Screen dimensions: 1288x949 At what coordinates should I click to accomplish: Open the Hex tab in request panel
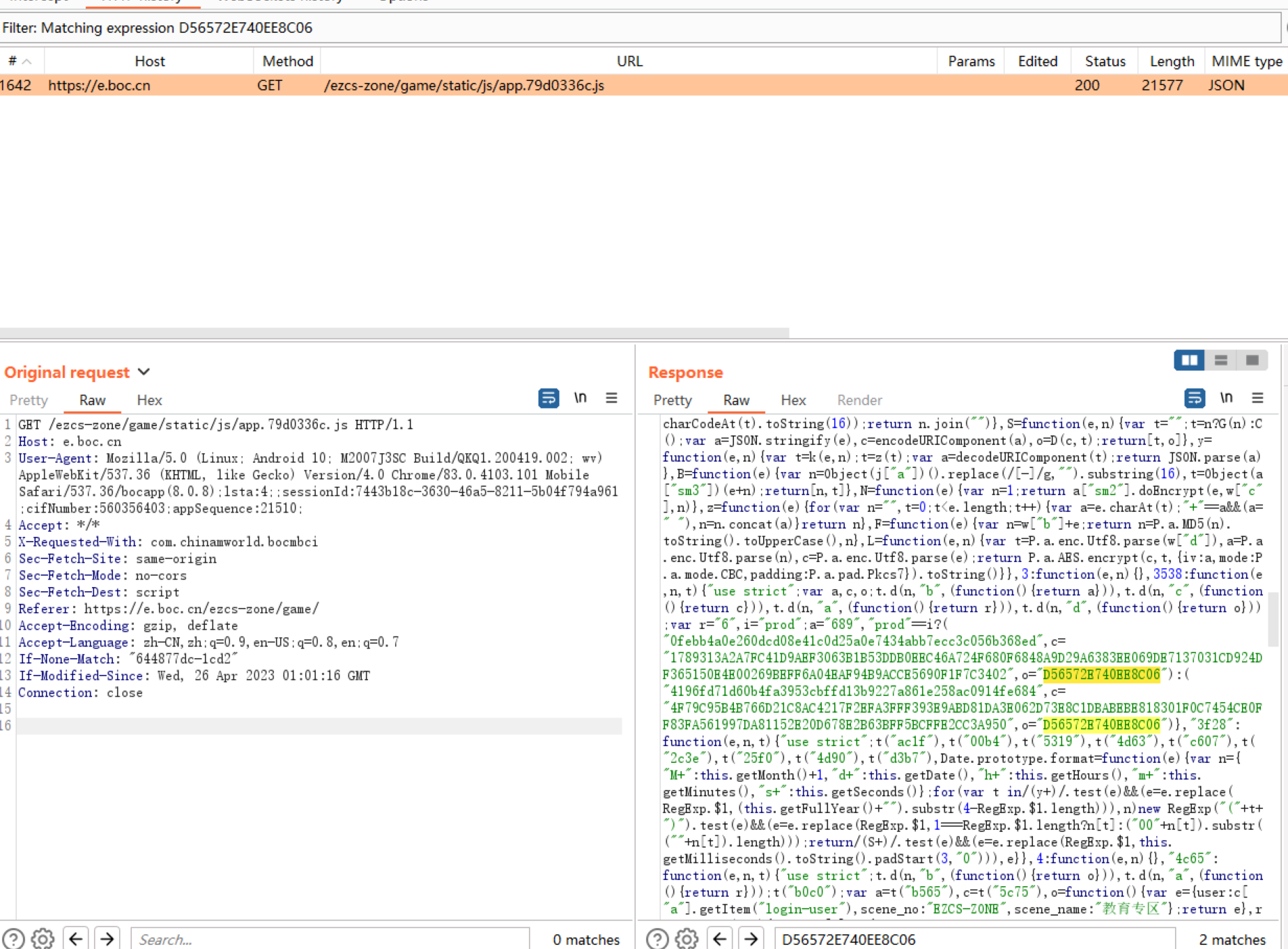tap(149, 400)
